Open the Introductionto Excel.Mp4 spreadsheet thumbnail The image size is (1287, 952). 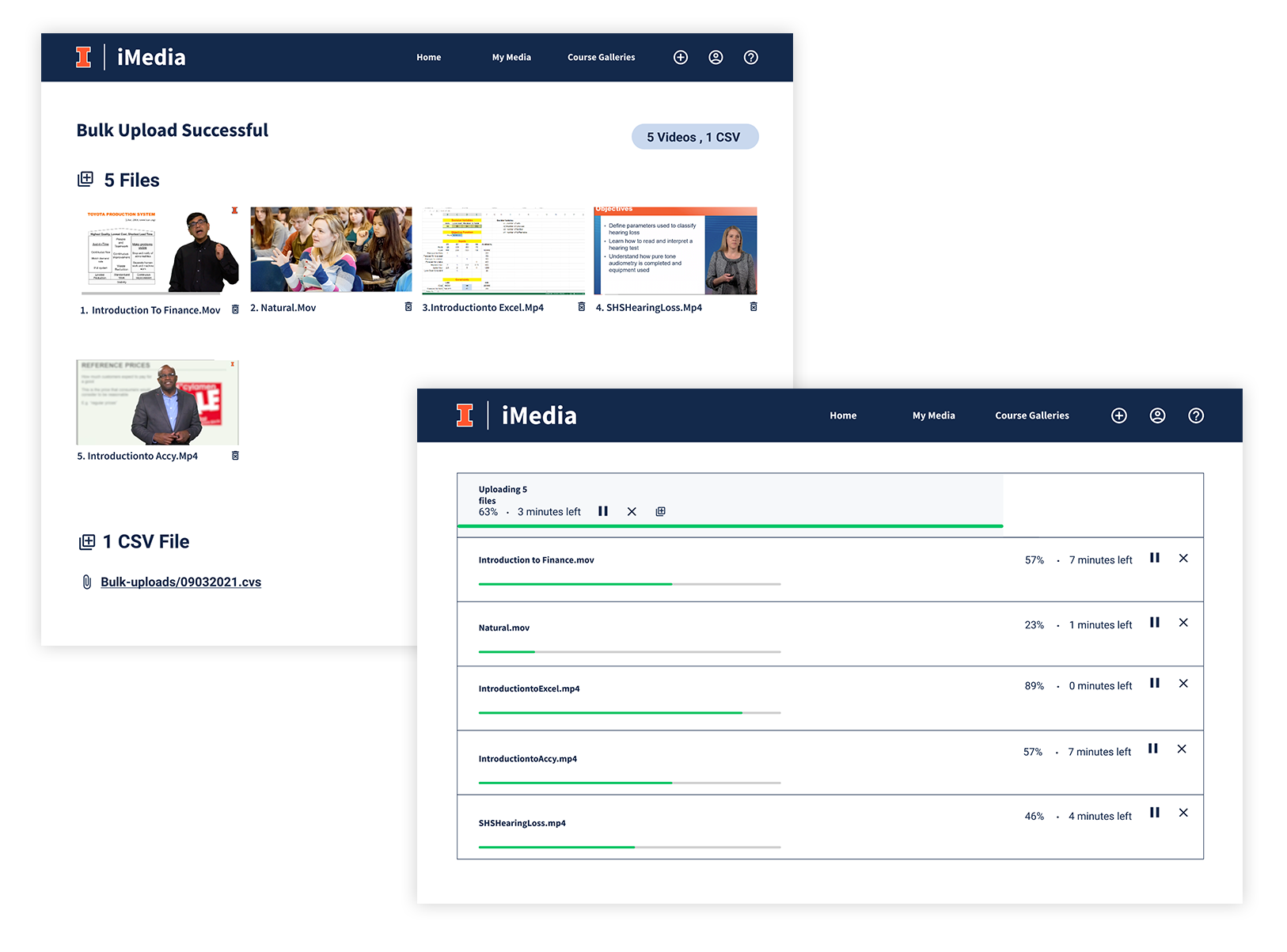[503, 250]
